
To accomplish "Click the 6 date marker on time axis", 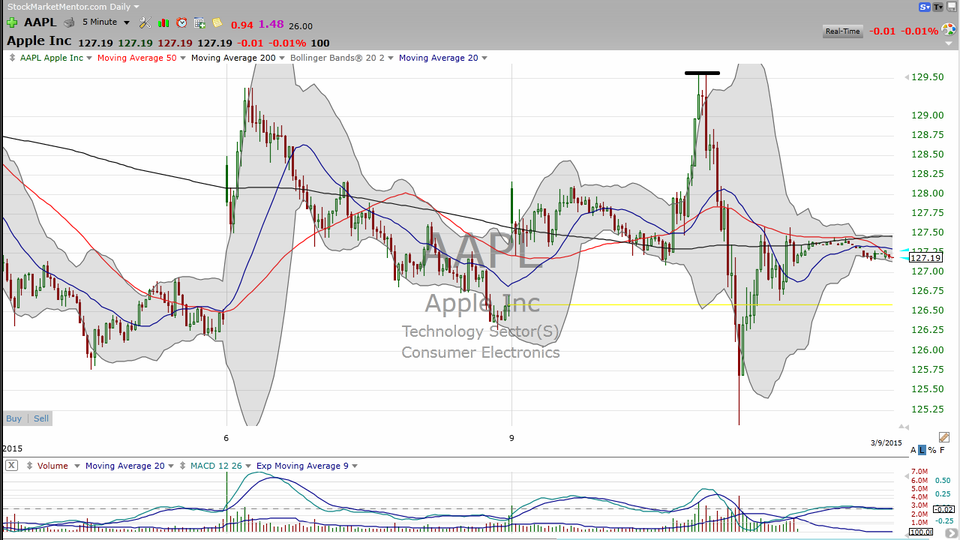I will point(226,438).
